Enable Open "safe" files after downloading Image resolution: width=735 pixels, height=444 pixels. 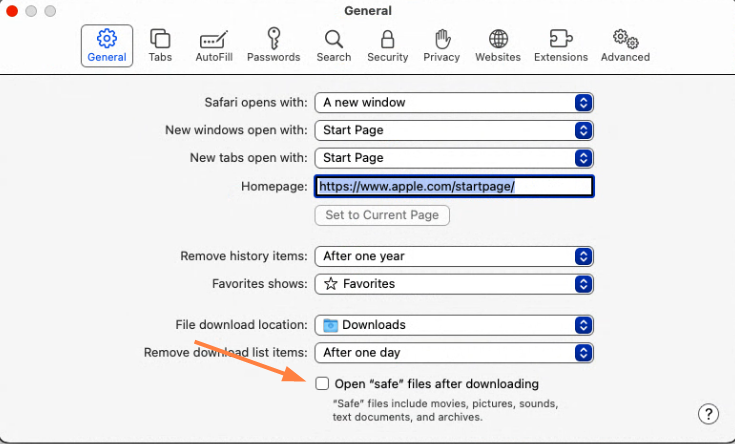(x=322, y=383)
